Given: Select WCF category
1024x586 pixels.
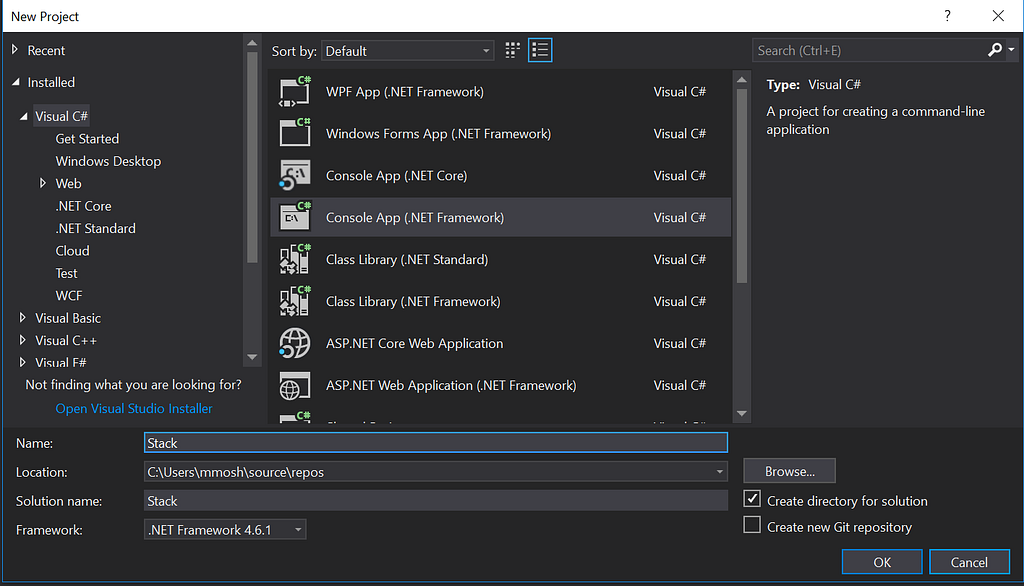Looking at the screenshot, I should [69, 295].
